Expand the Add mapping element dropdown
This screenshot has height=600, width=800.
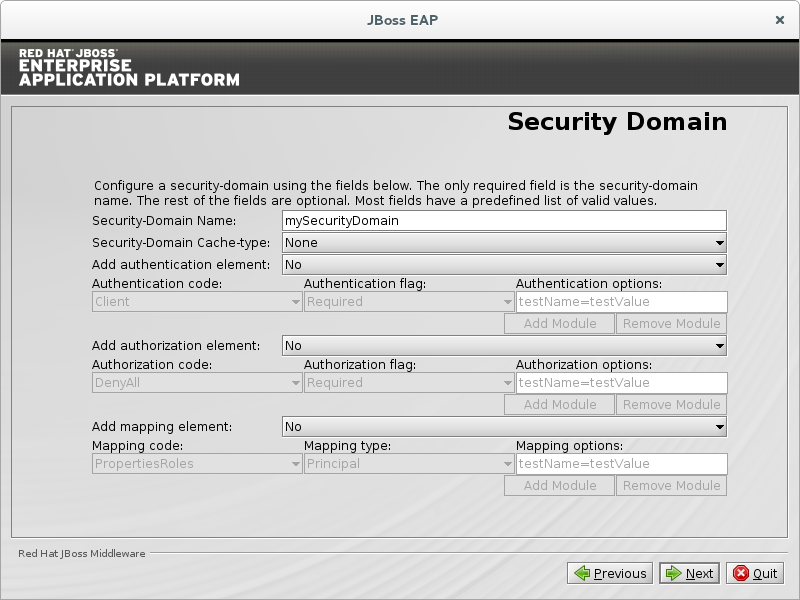[503, 427]
